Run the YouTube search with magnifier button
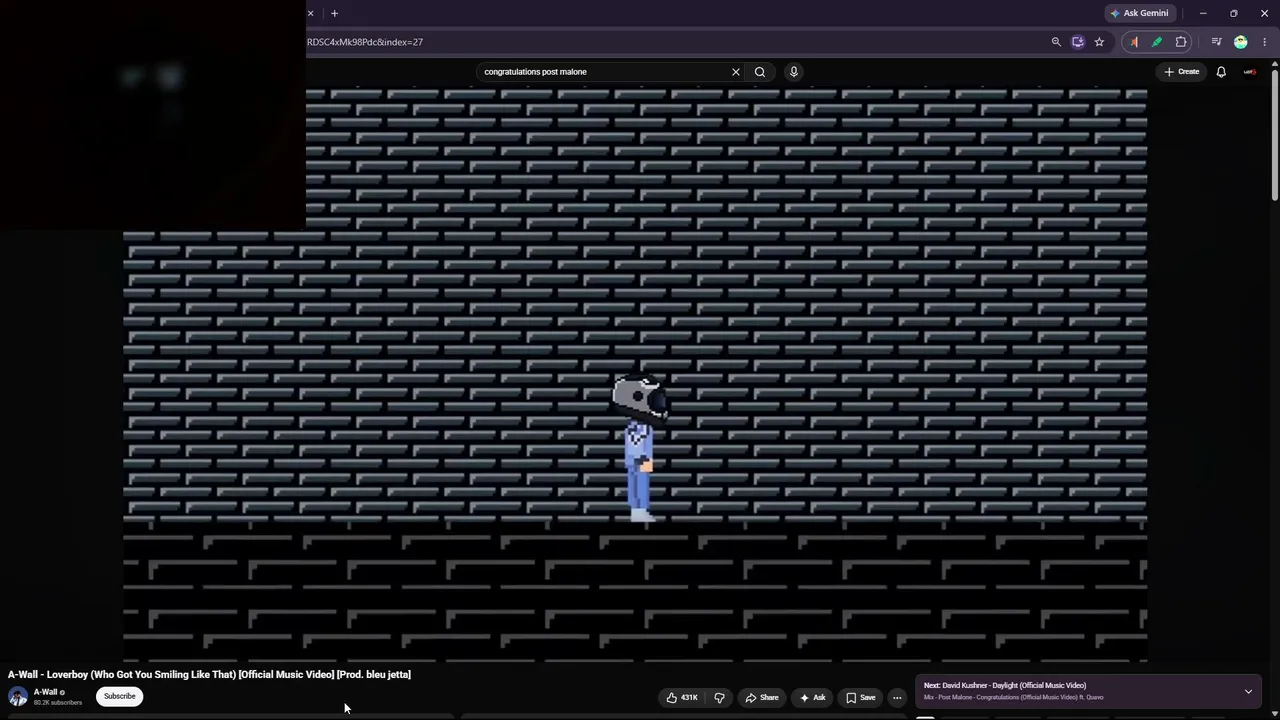Image resolution: width=1280 pixels, height=720 pixels. (760, 72)
